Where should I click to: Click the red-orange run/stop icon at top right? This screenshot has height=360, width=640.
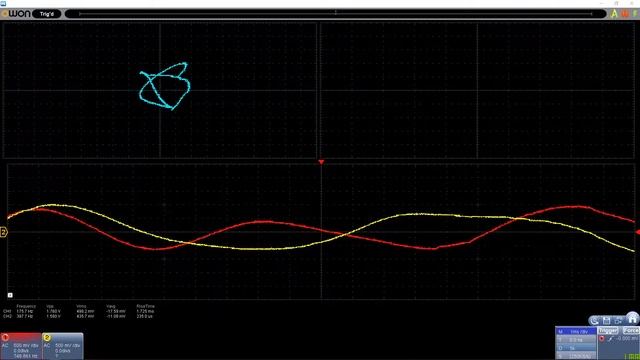pos(625,14)
